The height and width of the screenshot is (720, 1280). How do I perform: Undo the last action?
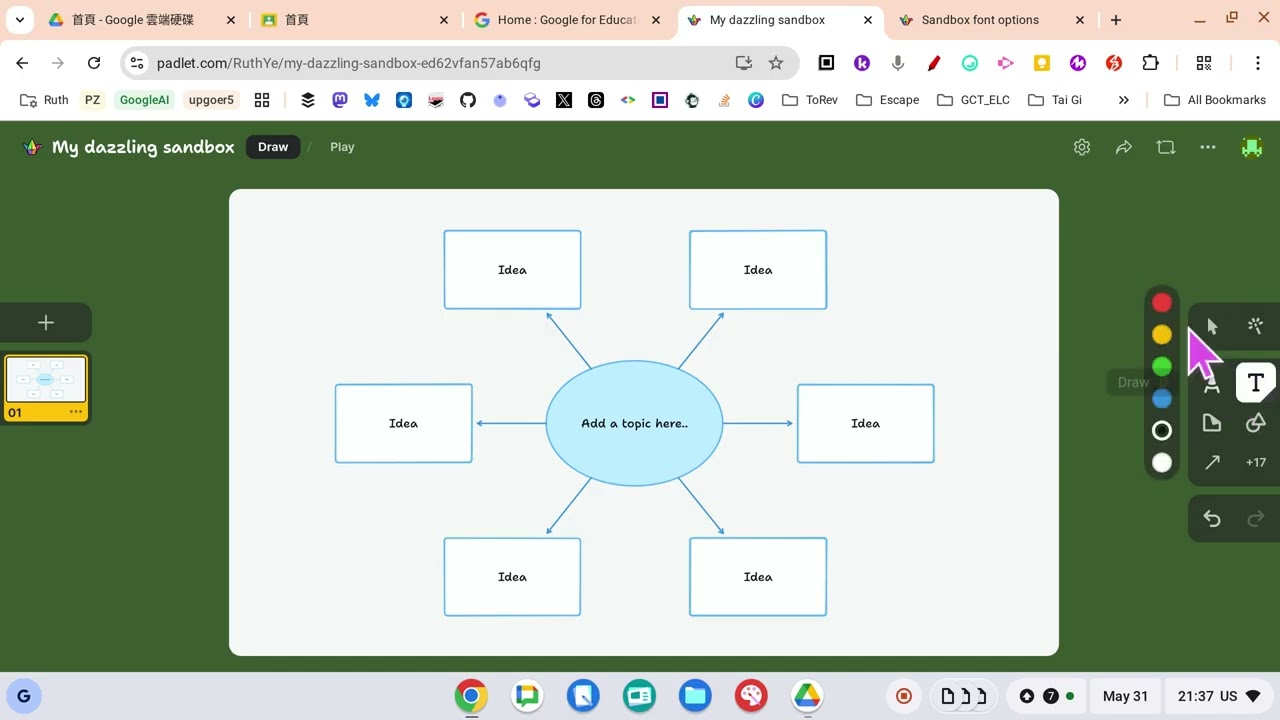coord(1212,518)
